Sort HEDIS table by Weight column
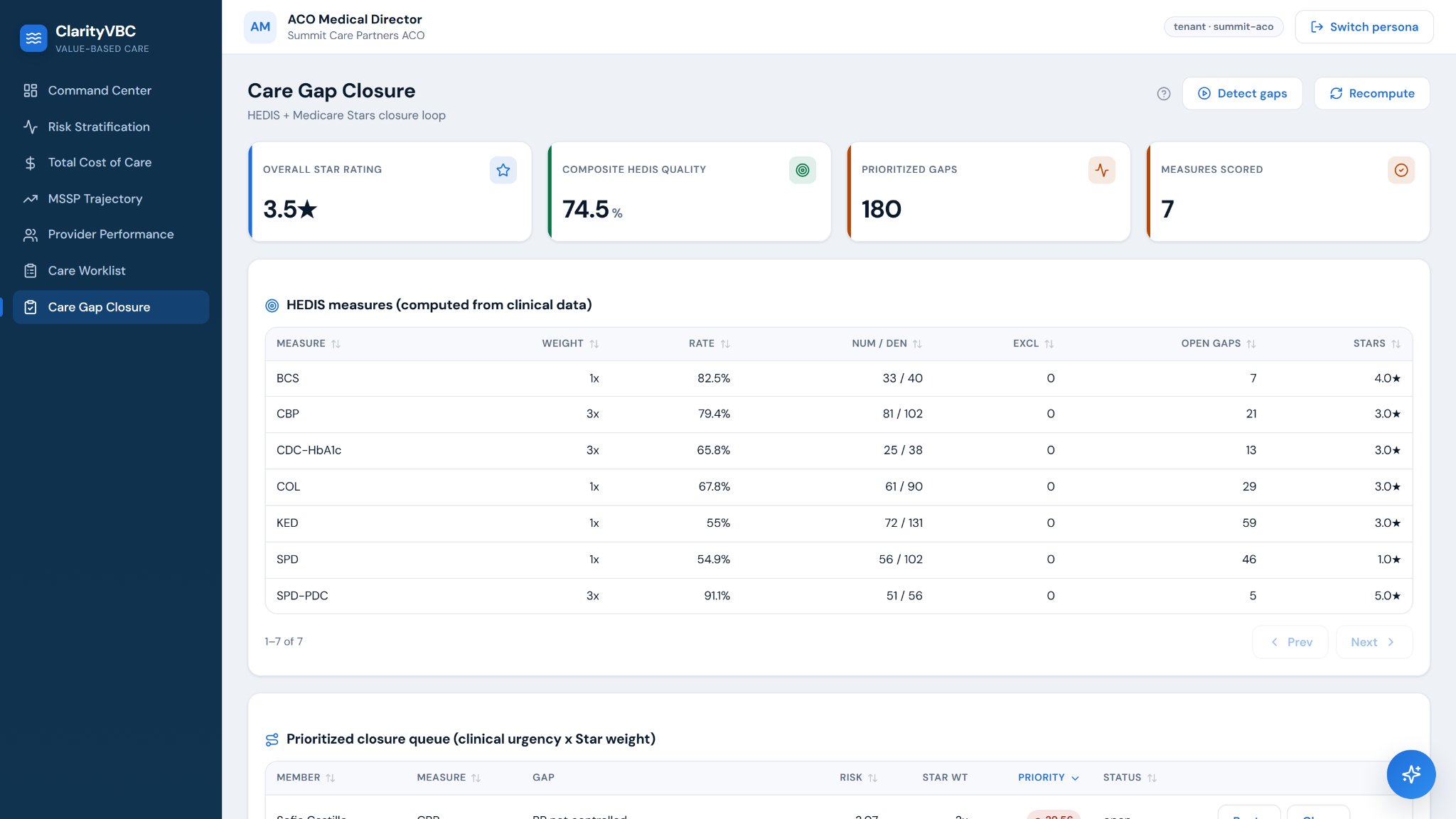 tap(594, 344)
